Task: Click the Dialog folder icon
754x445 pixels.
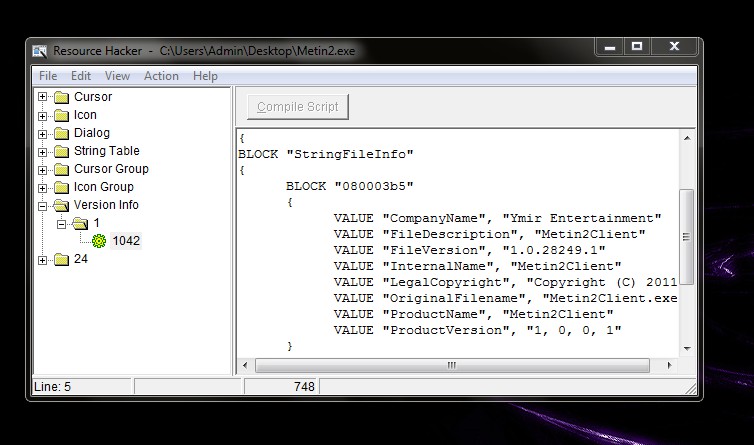Action: click(x=62, y=133)
